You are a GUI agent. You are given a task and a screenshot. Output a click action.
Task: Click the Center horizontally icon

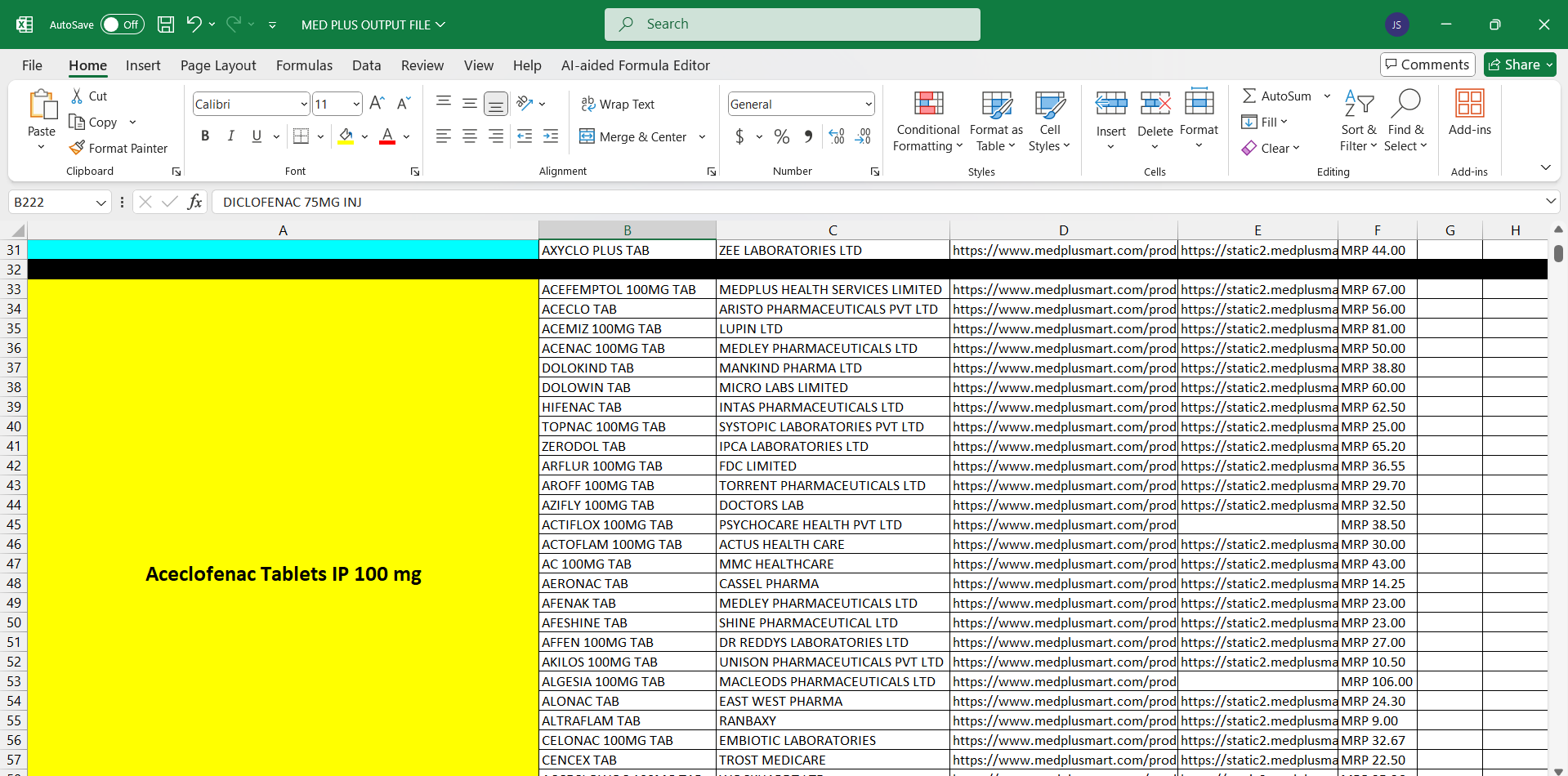470,136
